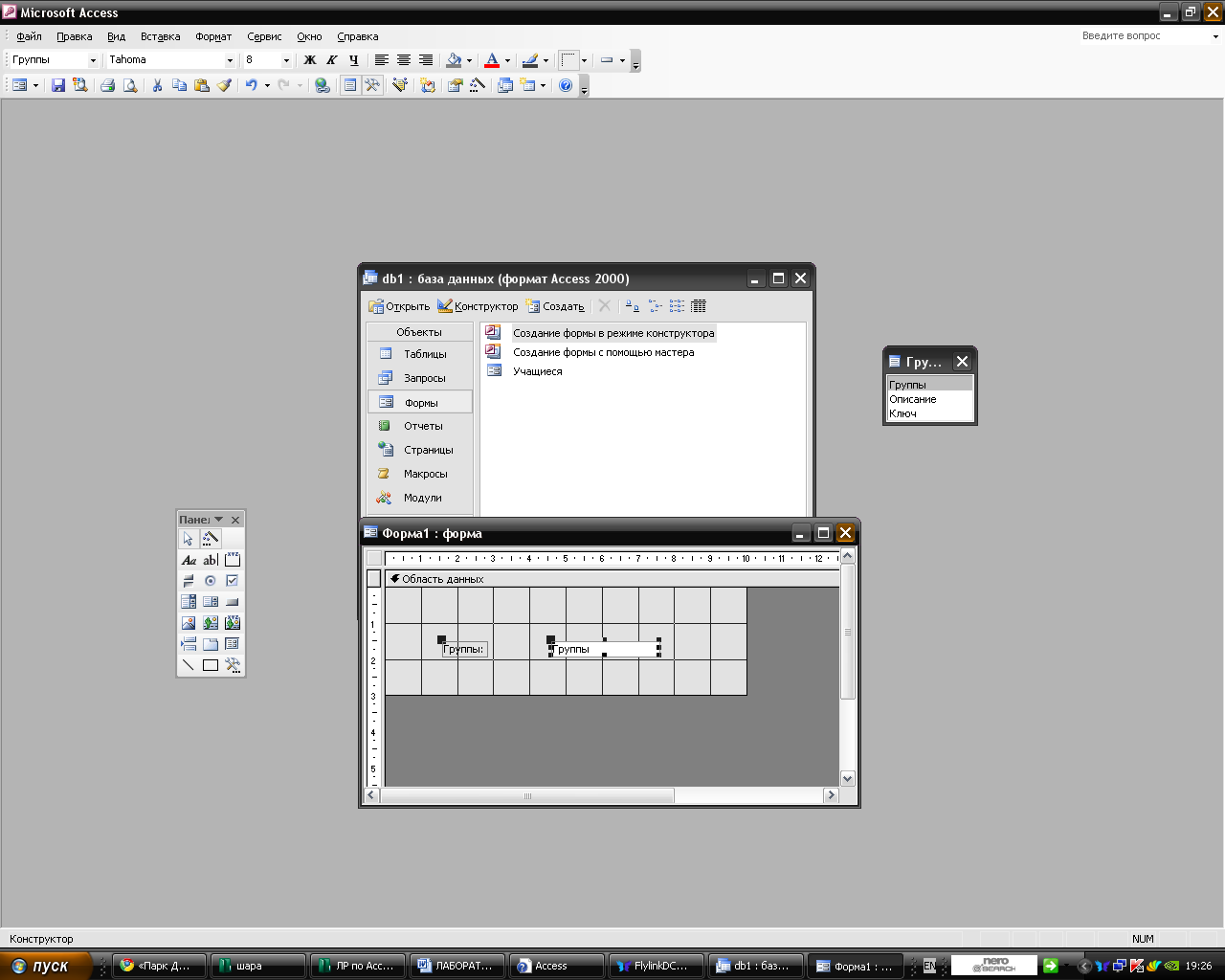Open More Controls in toolbox
Image resolution: width=1225 pixels, height=980 pixels.
[233, 665]
